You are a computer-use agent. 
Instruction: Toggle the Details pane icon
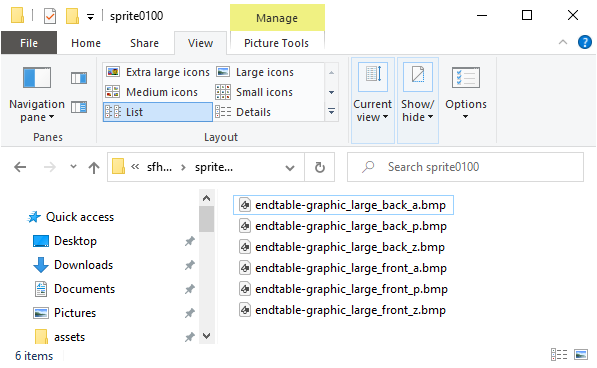79,107
